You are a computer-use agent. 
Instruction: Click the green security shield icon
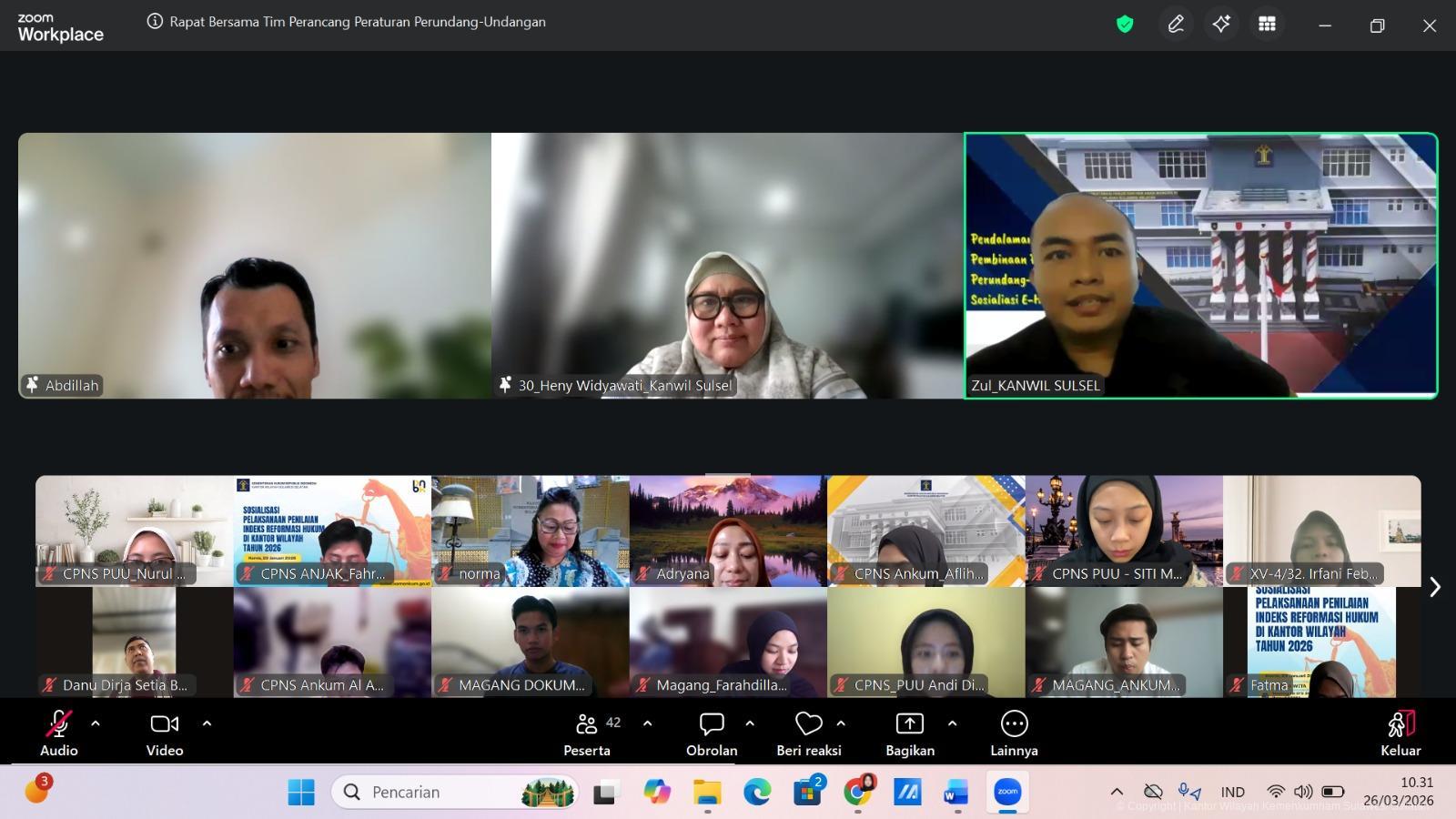(1125, 25)
